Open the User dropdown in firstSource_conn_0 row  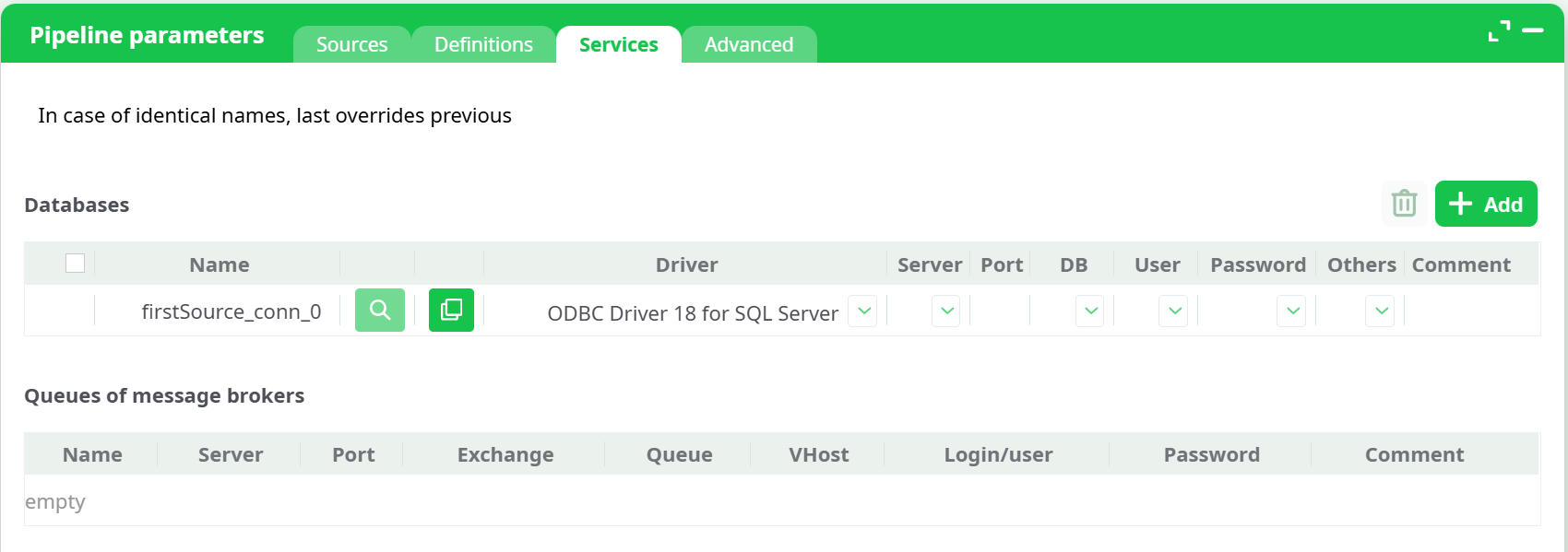click(1174, 311)
